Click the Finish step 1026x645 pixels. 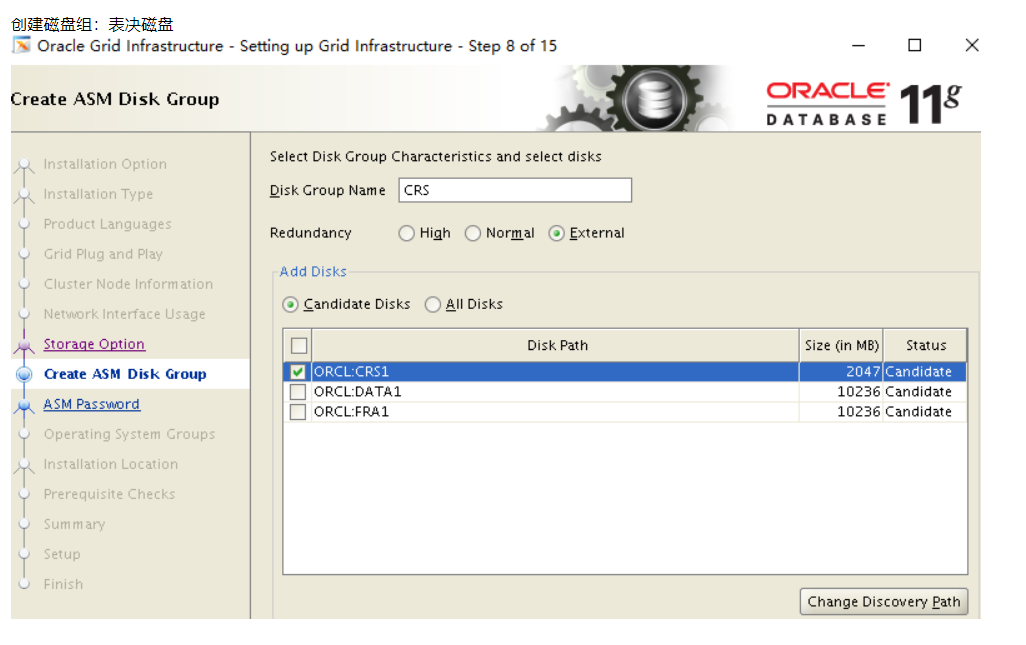(x=63, y=585)
